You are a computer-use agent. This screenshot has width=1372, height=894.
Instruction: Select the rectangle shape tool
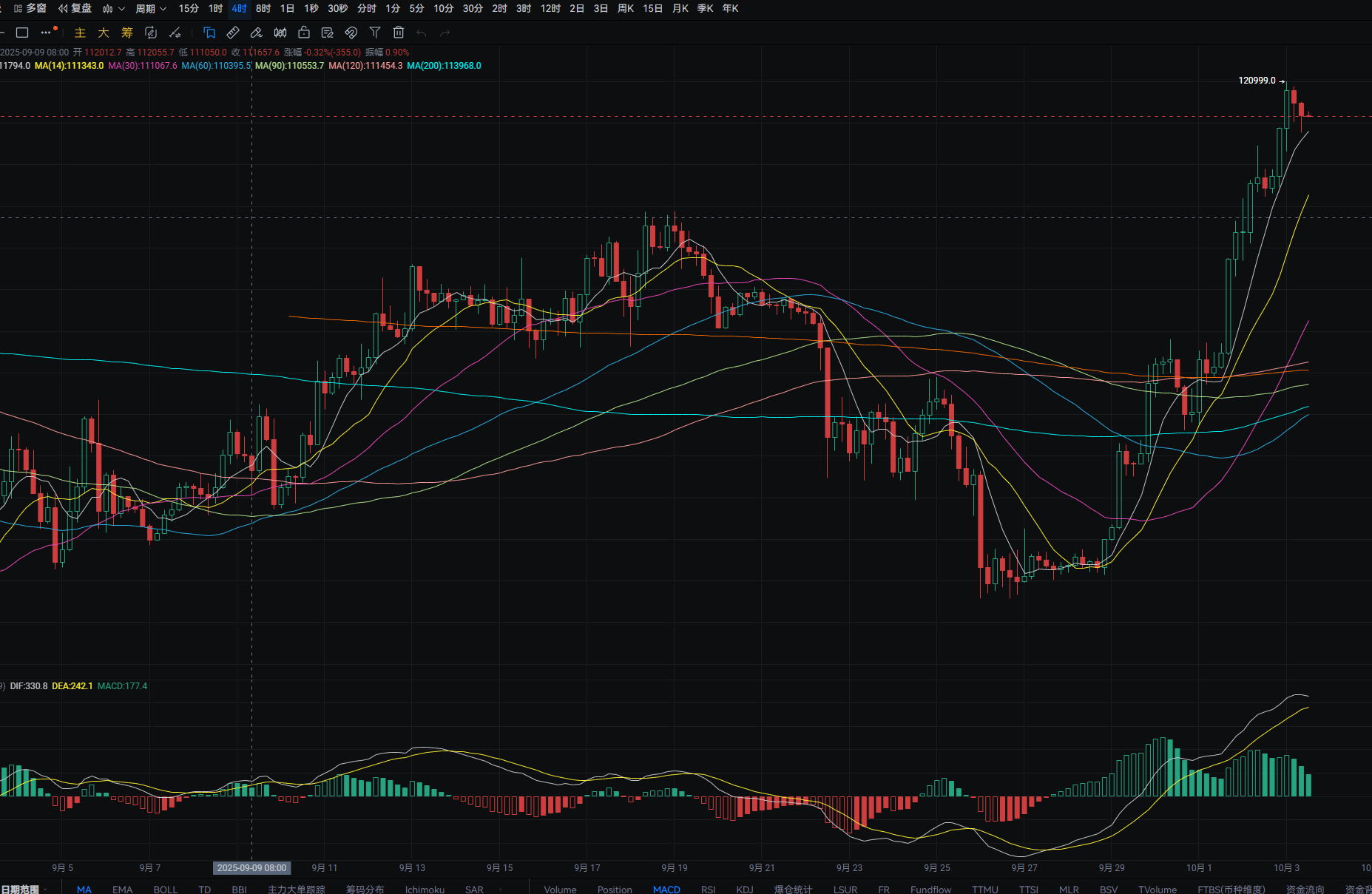pyautogui.click(x=22, y=33)
